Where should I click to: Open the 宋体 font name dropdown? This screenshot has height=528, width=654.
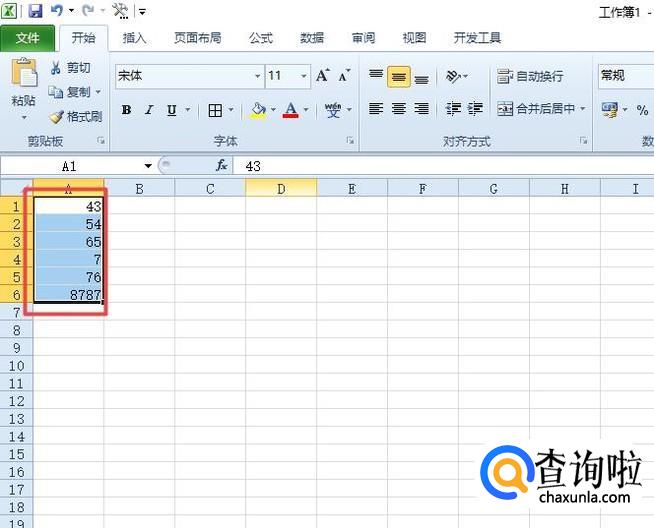click(257, 76)
